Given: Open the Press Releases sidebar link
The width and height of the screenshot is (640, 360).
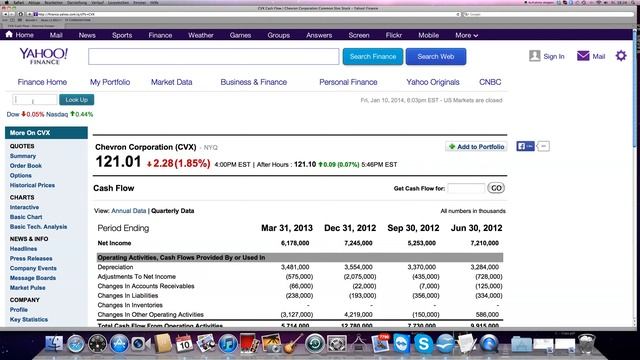Looking at the screenshot, I should pos(31,258).
